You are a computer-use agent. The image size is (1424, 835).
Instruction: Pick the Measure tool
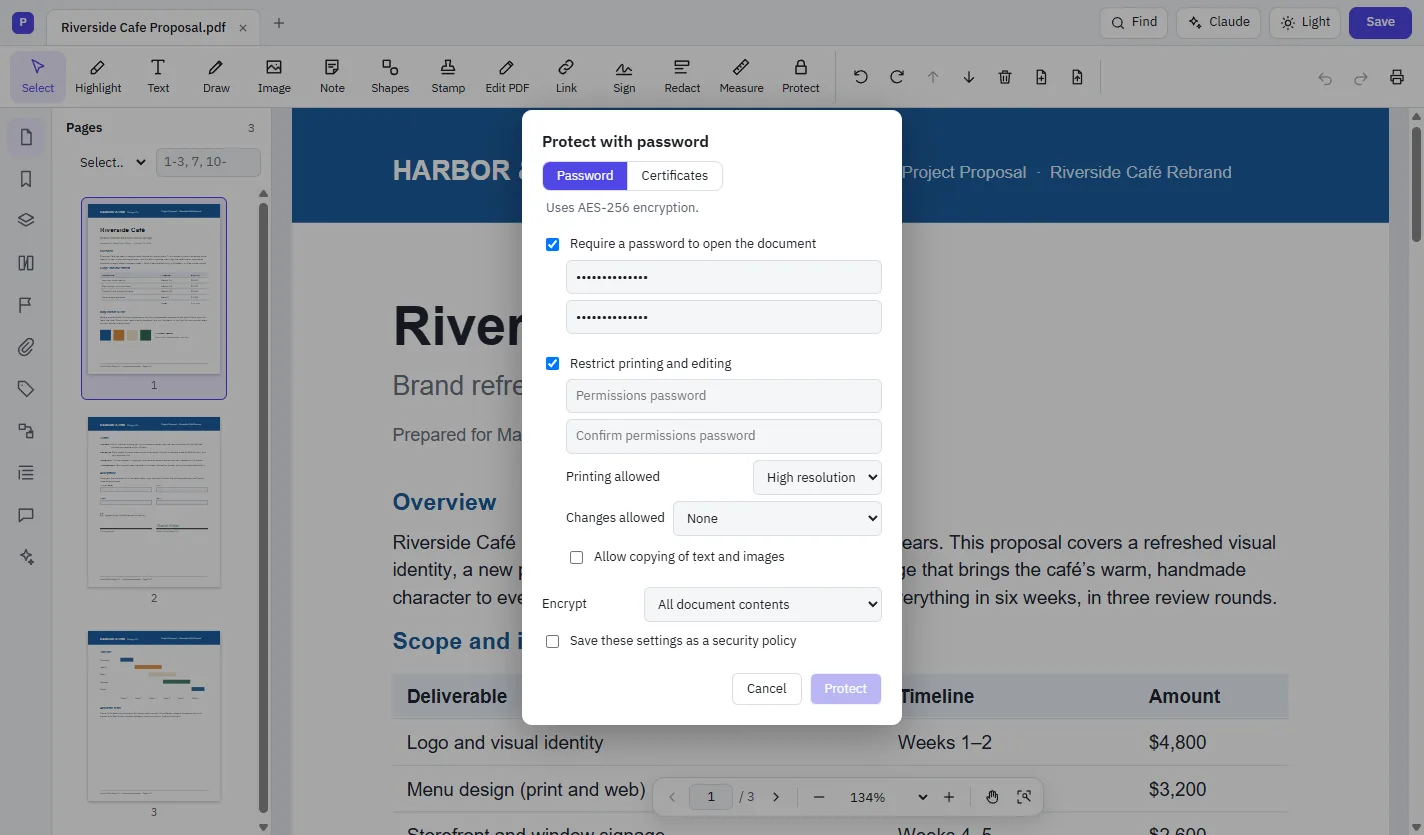pyautogui.click(x=741, y=77)
